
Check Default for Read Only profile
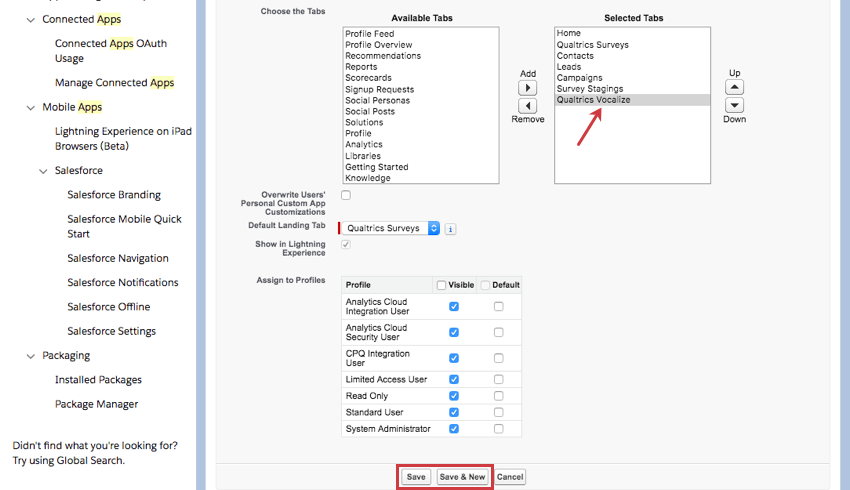click(499, 396)
